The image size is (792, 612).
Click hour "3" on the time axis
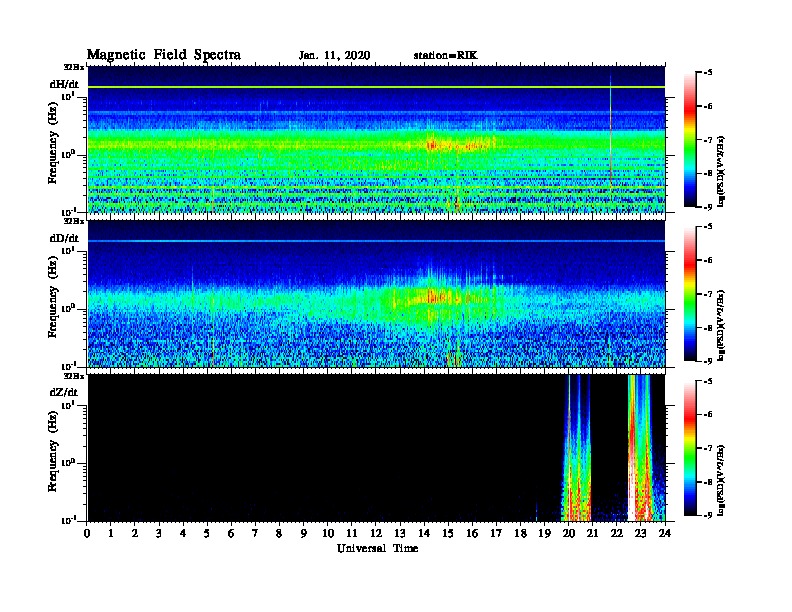tap(159, 534)
